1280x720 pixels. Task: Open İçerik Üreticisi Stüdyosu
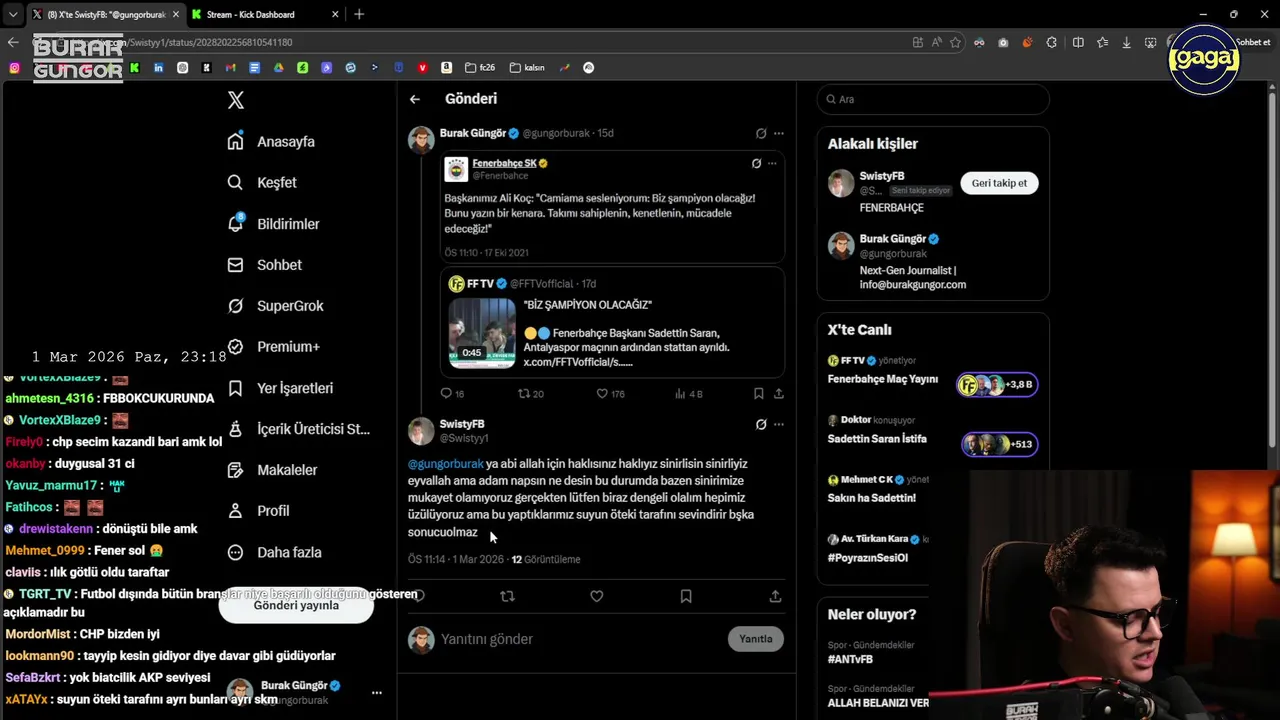tap(298, 429)
